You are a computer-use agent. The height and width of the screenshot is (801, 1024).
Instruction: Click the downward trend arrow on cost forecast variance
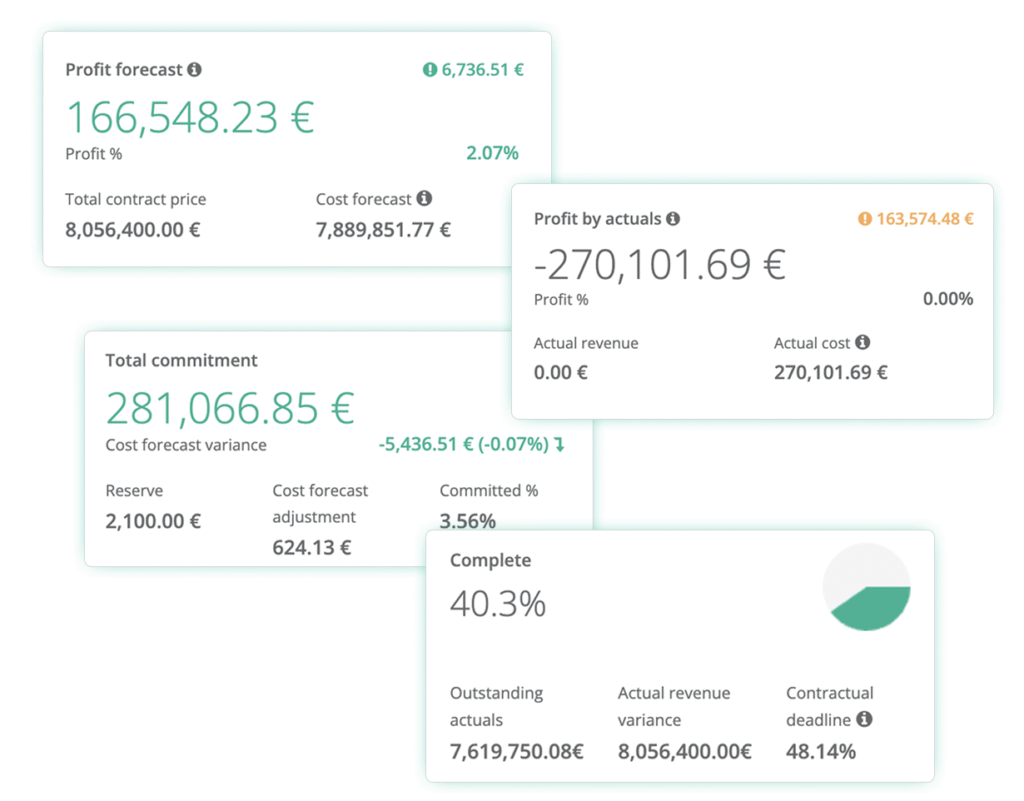pos(559,444)
